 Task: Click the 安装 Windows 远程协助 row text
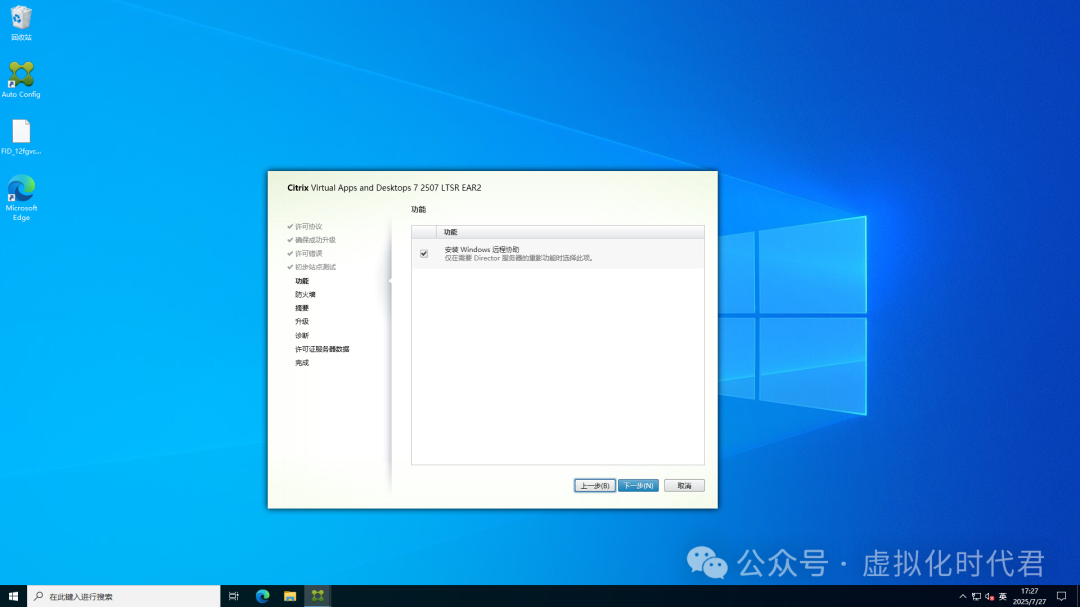pos(481,249)
